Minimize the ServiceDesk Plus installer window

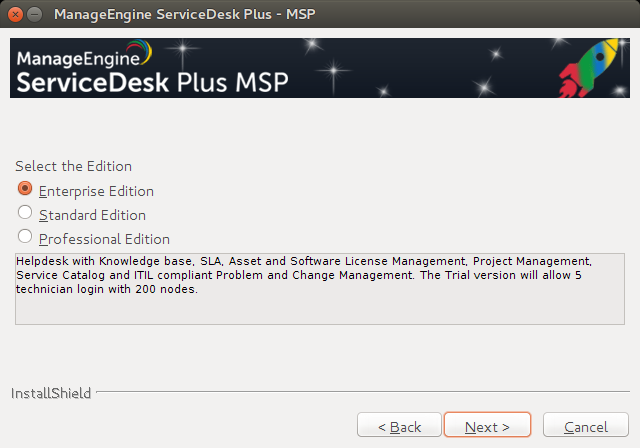tap(35, 15)
